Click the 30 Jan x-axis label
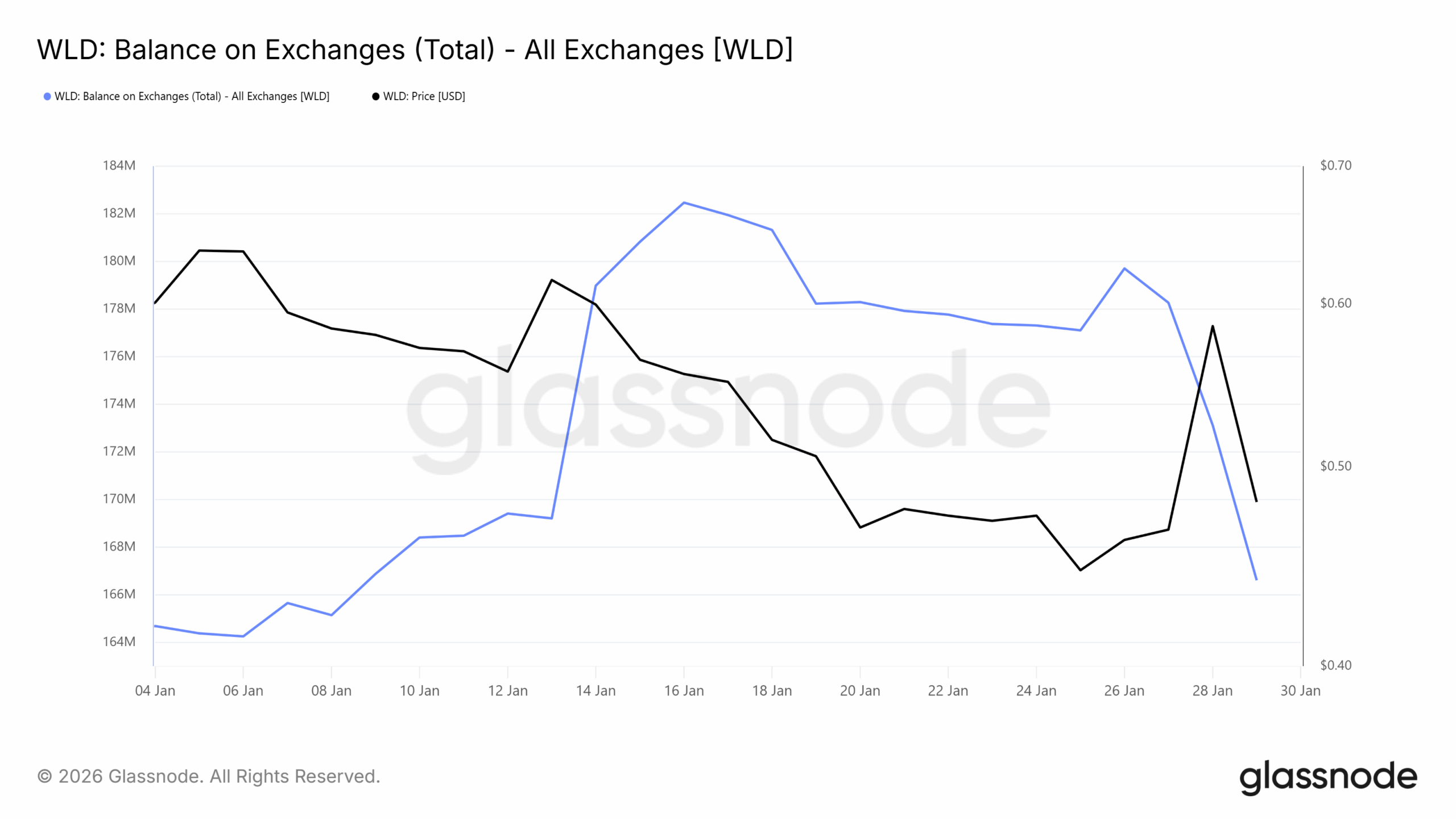This screenshot has width=1456, height=819. pos(1300,691)
